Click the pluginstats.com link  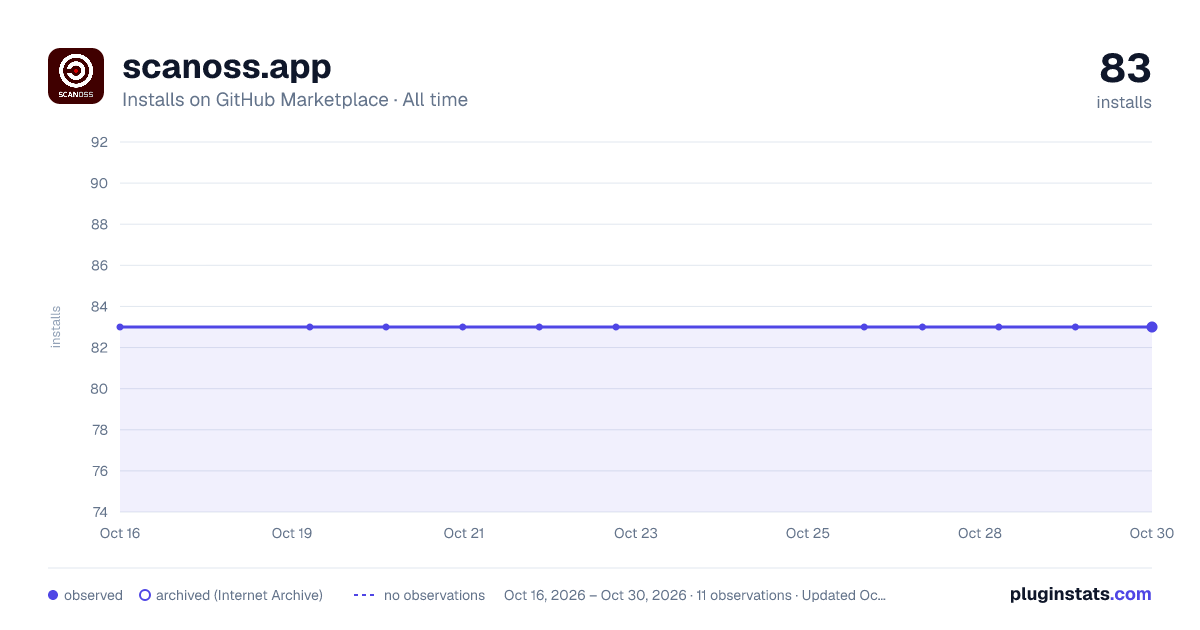pyautogui.click(x=1080, y=594)
